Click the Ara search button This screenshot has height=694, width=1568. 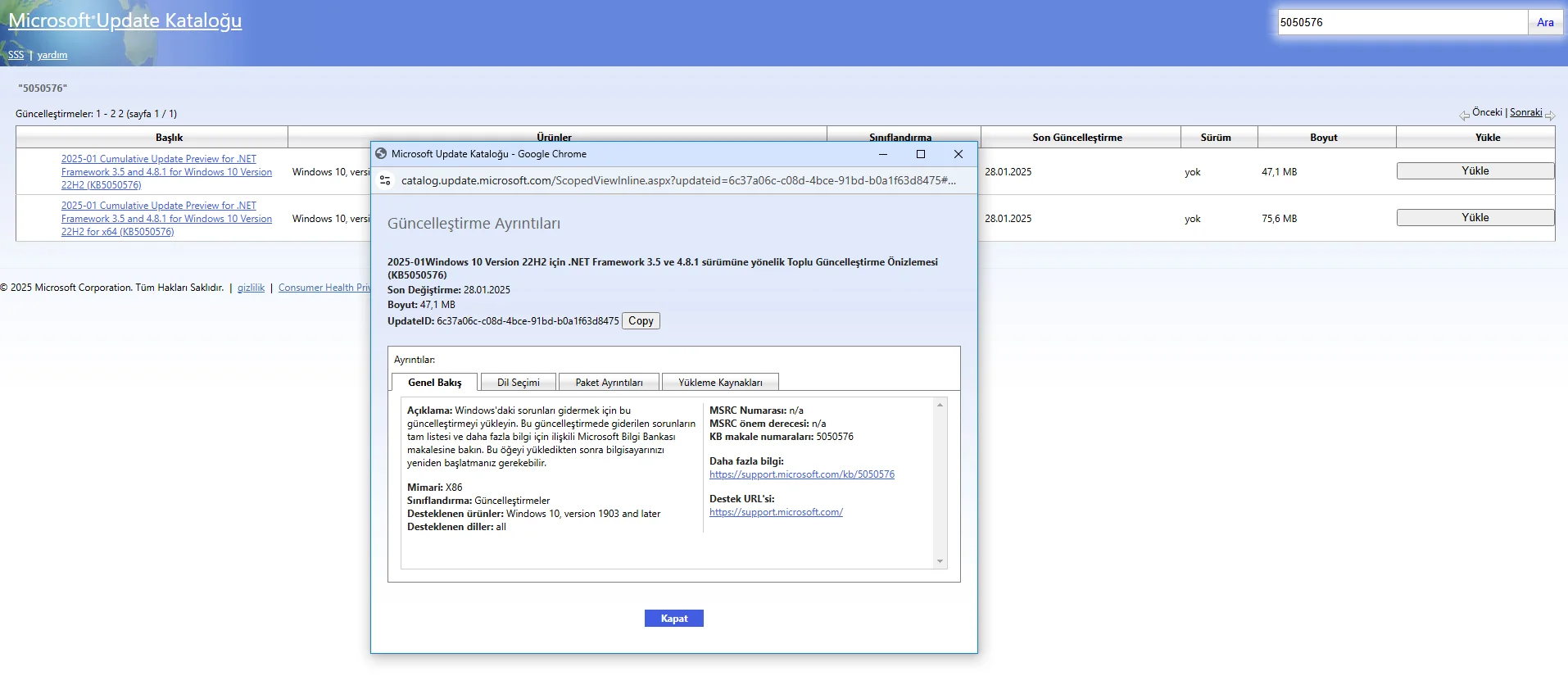point(1545,23)
